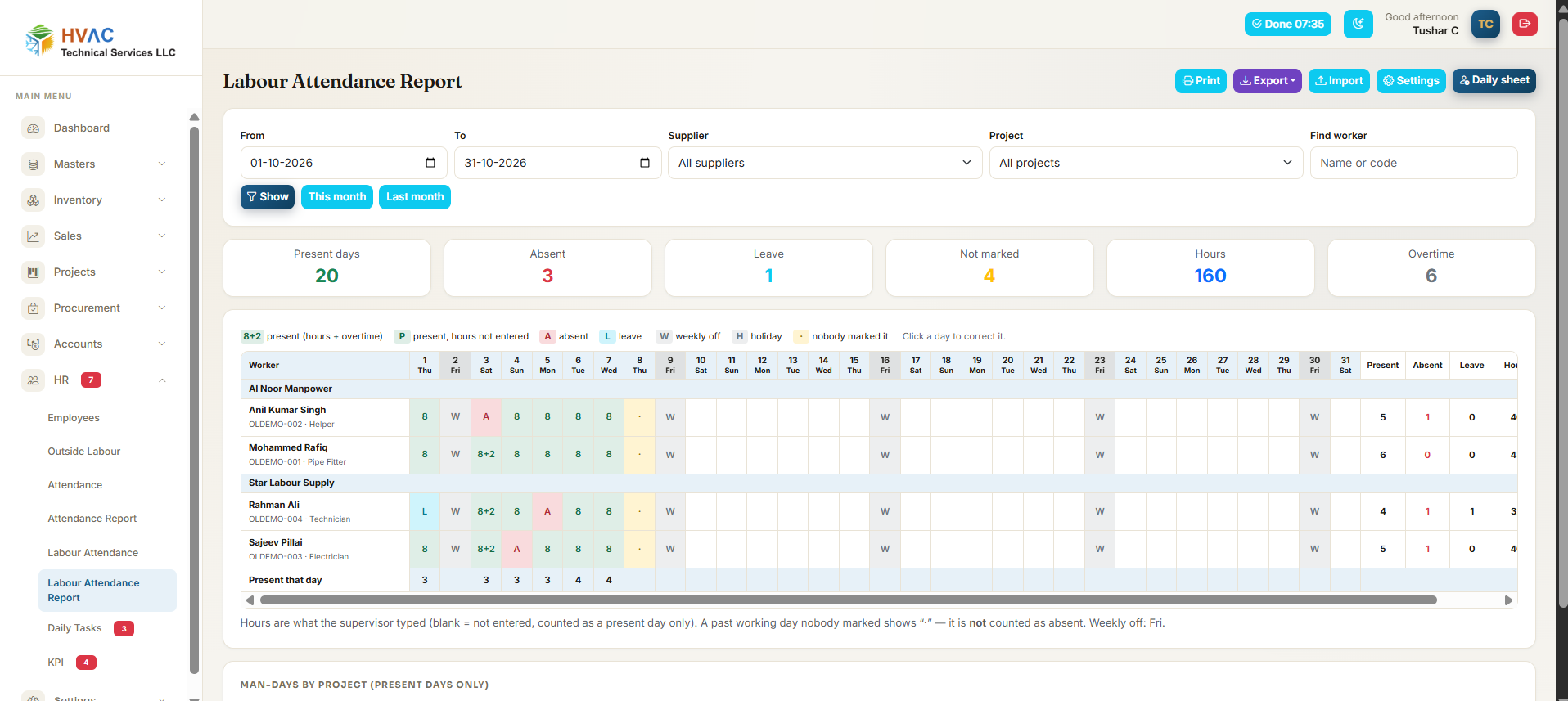Click the attendance table horizontal scrollbar
Image resolution: width=1568 pixels, height=701 pixels.
848,600
